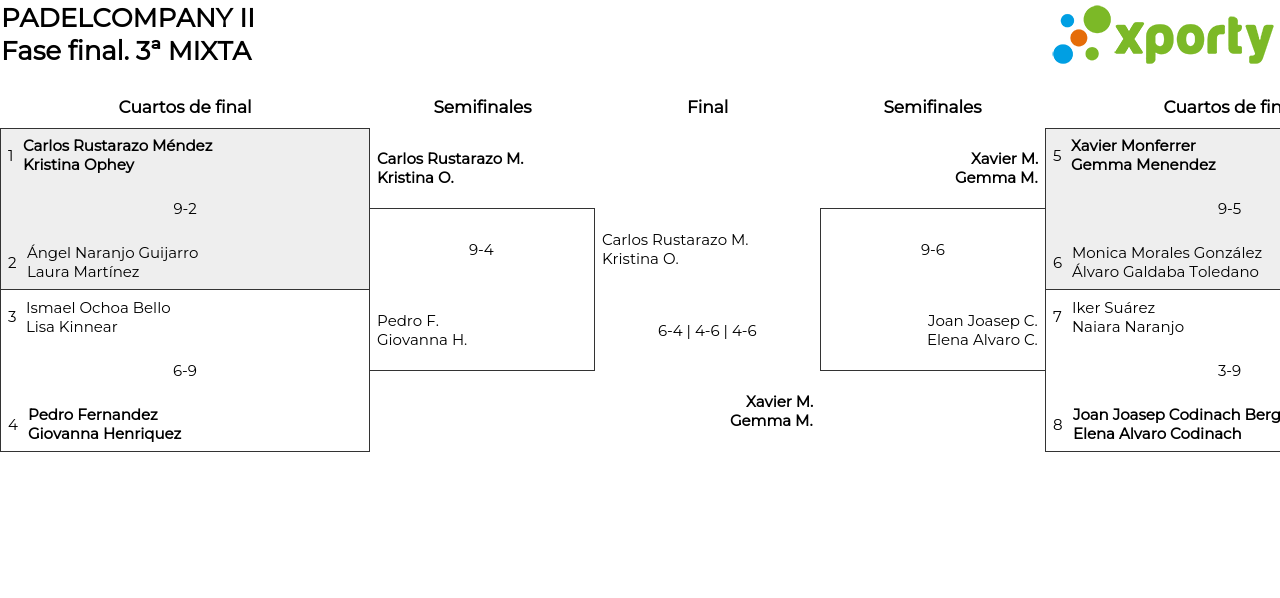Click the final score 6-4 | 4-6 | 4-6
The height and width of the screenshot is (598, 1280).
pyautogui.click(x=707, y=331)
